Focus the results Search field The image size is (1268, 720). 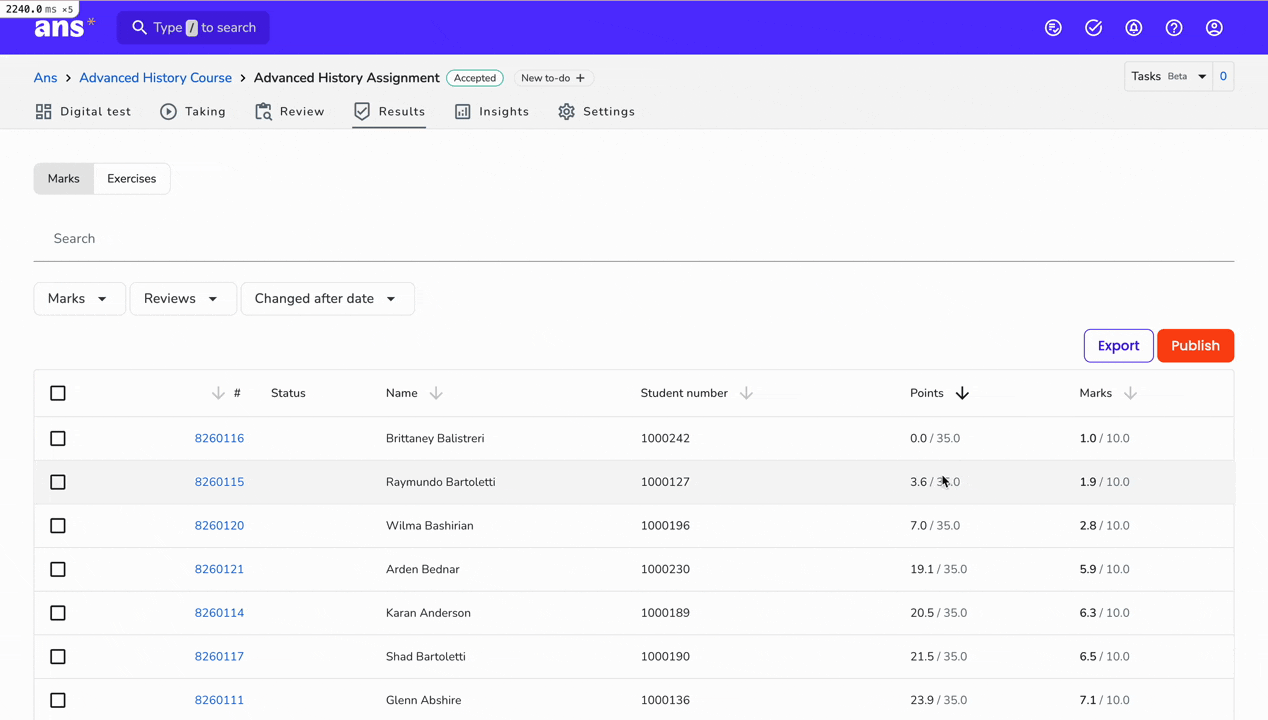click(634, 239)
